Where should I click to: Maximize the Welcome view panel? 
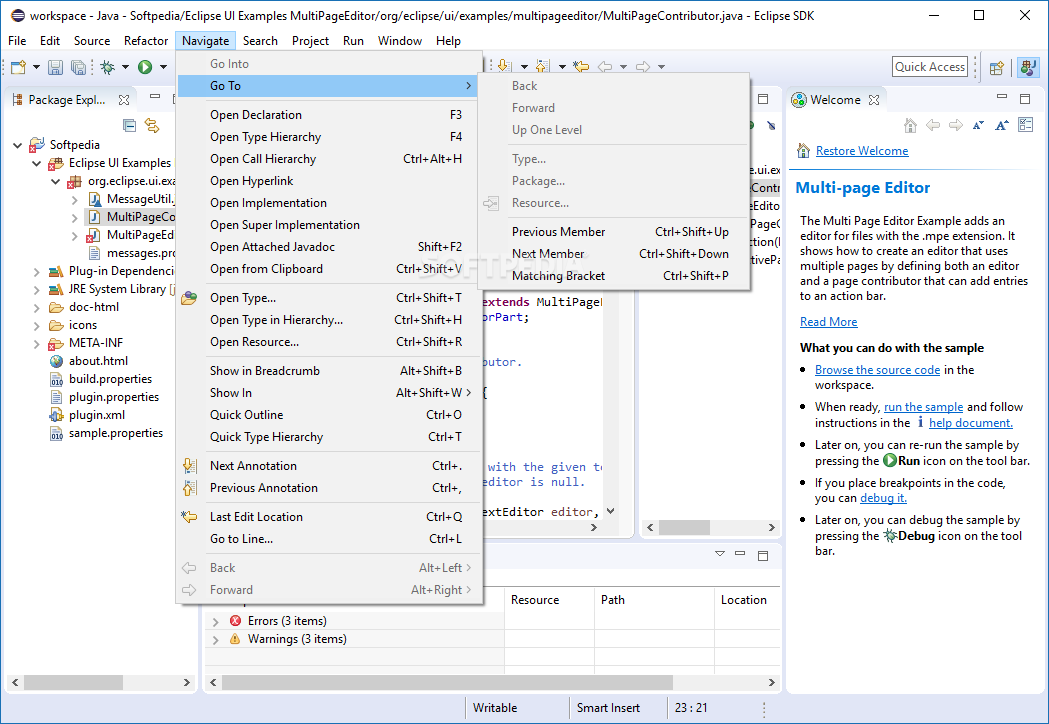[1025, 99]
